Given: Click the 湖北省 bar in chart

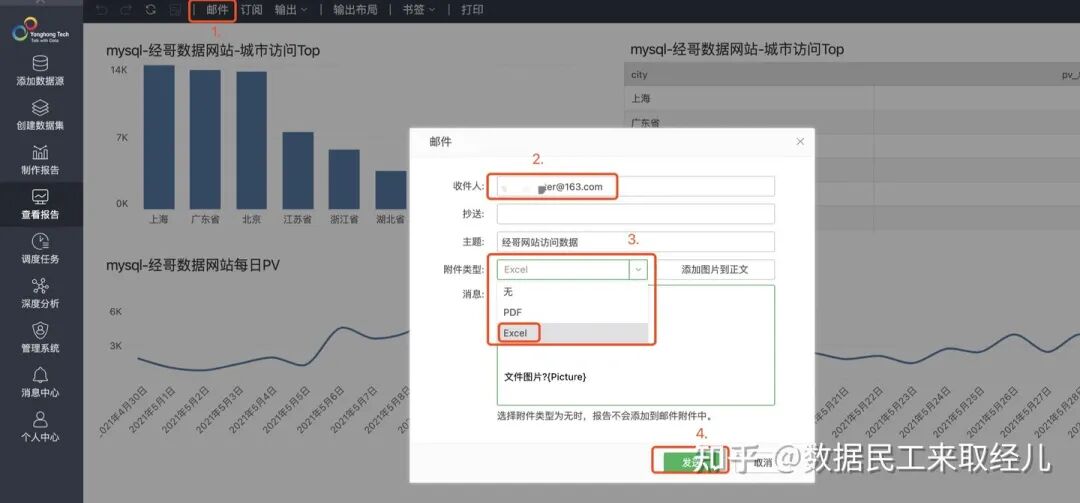Looking at the screenshot, I should [x=391, y=190].
